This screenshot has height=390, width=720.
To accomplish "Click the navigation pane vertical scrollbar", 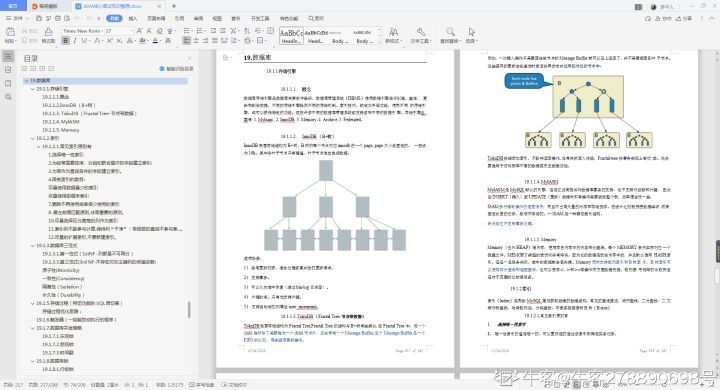I will pyautogui.click(x=189, y=310).
